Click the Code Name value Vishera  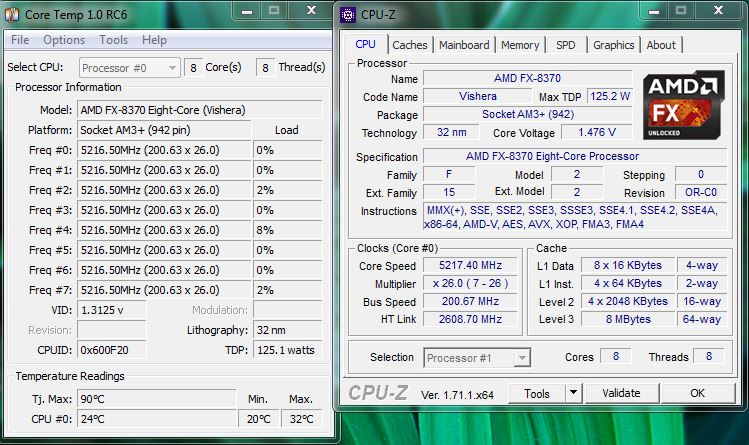point(478,96)
